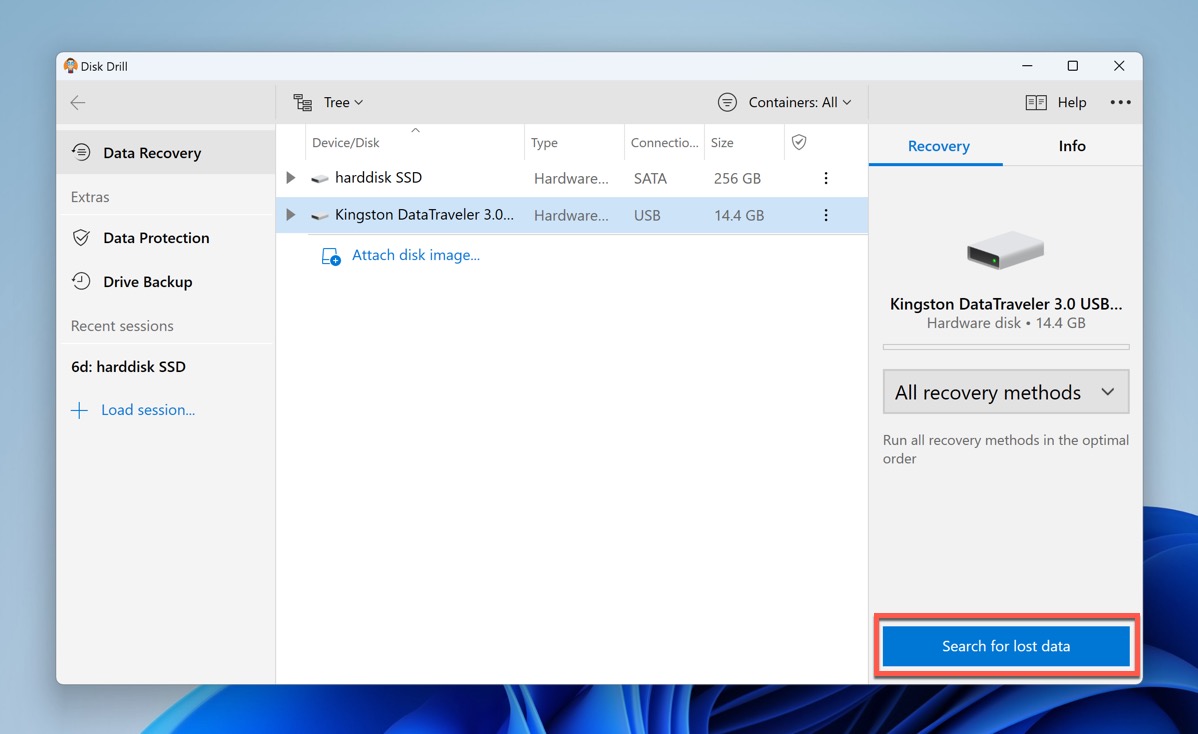This screenshot has width=1198, height=734.
Task: Click the drive usage bar in Recovery panel
Action: [x=1005, y=347]
